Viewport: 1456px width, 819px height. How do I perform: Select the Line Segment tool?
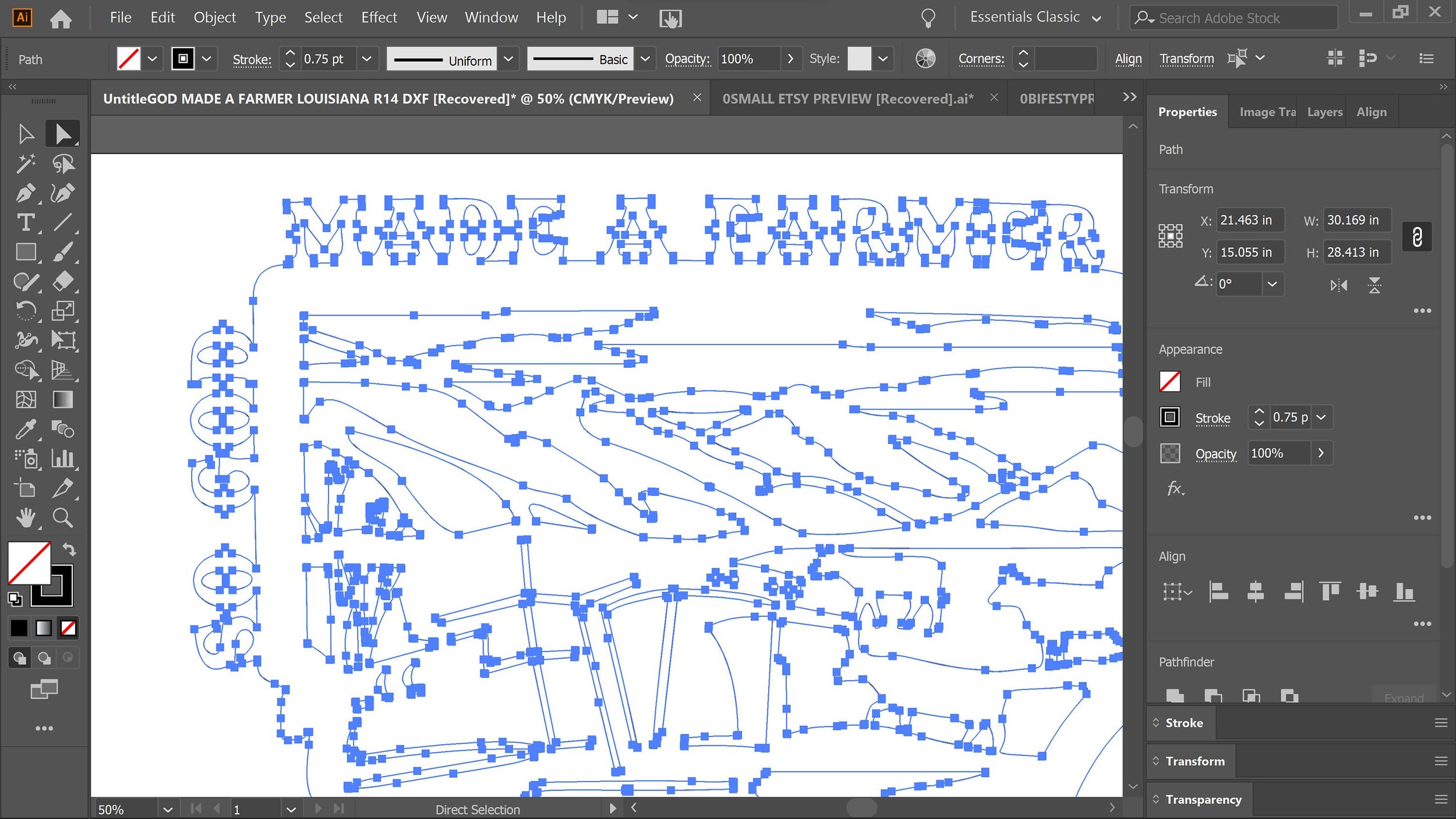(63, 222)
